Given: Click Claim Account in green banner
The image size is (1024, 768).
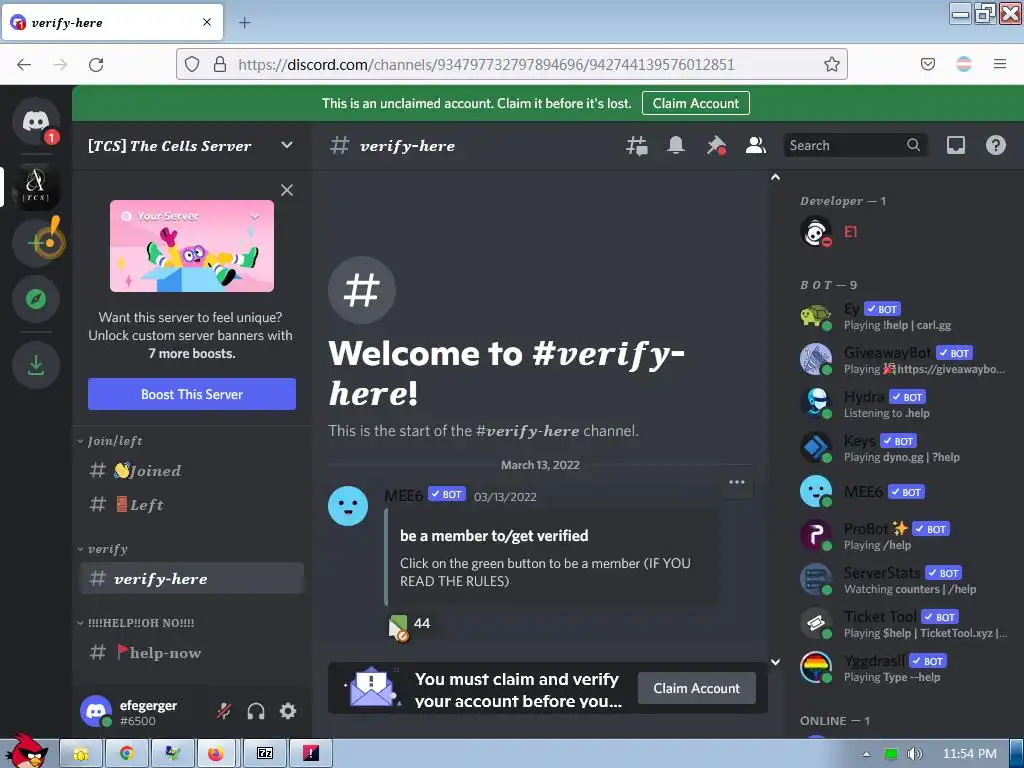Looking at the screenshot, I should [x=696, y=103].
